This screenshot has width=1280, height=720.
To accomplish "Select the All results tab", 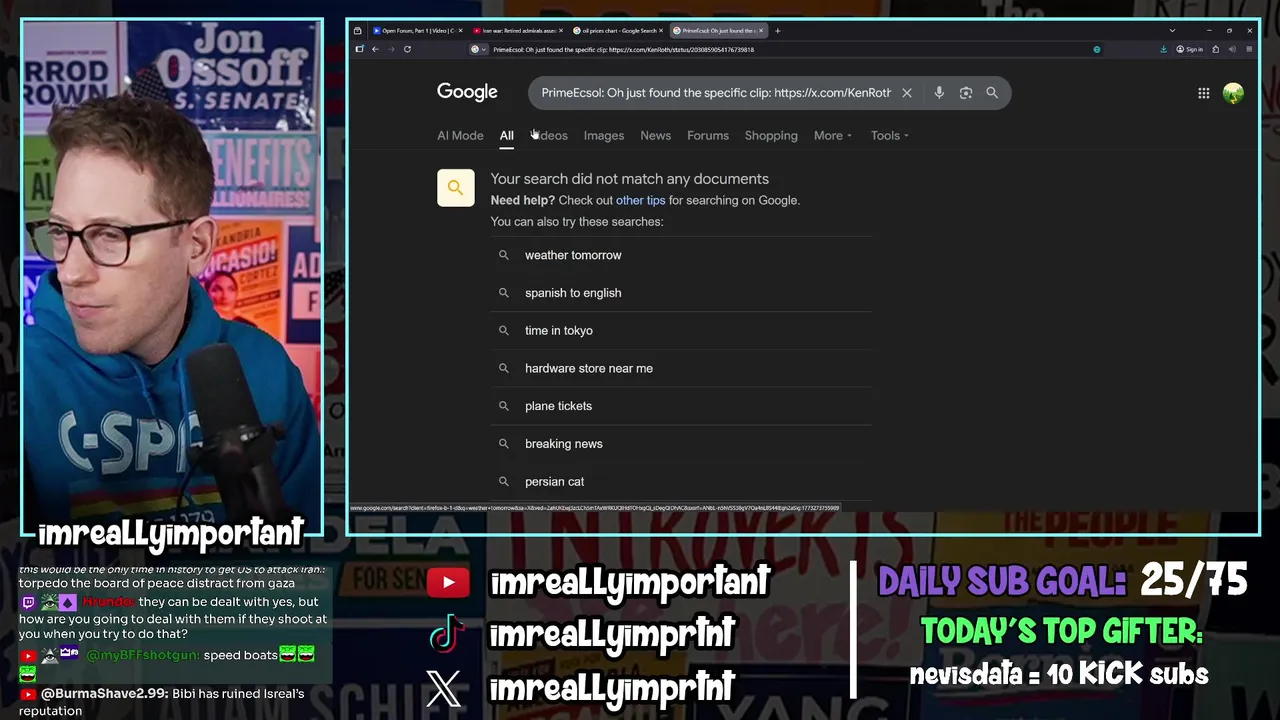I will [507, 135].
